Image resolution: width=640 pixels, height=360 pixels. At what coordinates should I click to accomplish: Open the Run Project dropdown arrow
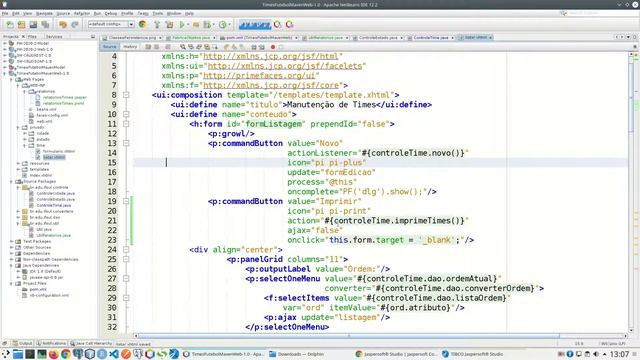(x=188, y=25)
